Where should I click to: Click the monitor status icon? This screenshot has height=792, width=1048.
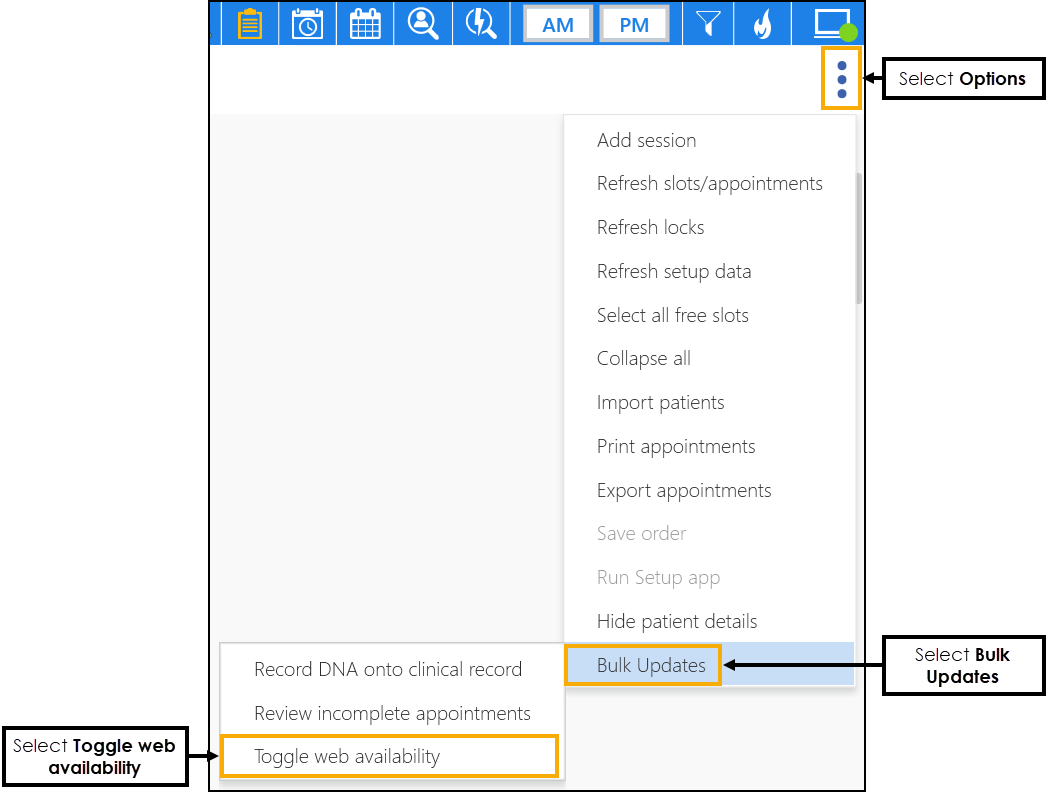pyautogui.click(x=832, y=24)
